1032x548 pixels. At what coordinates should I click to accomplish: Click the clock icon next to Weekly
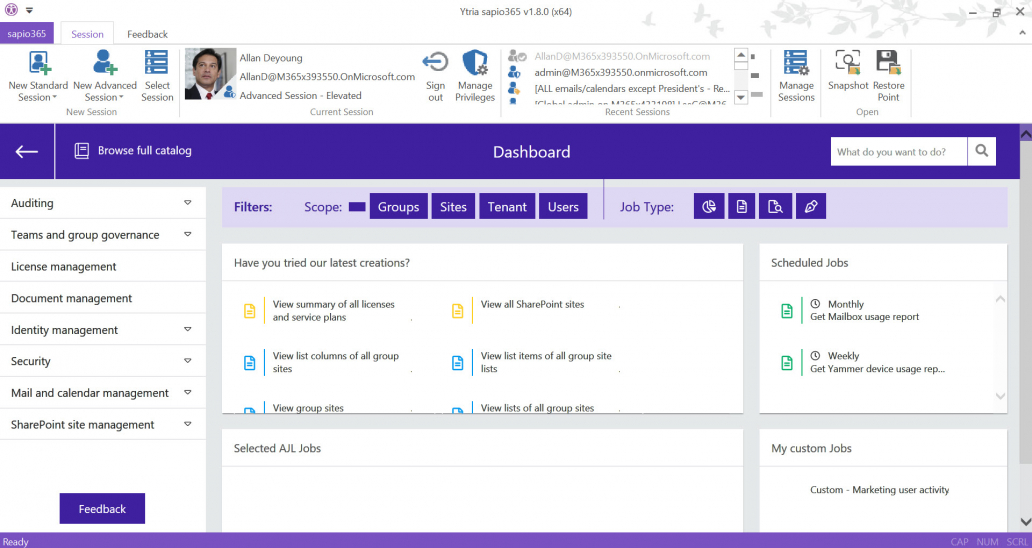(815, 356)
